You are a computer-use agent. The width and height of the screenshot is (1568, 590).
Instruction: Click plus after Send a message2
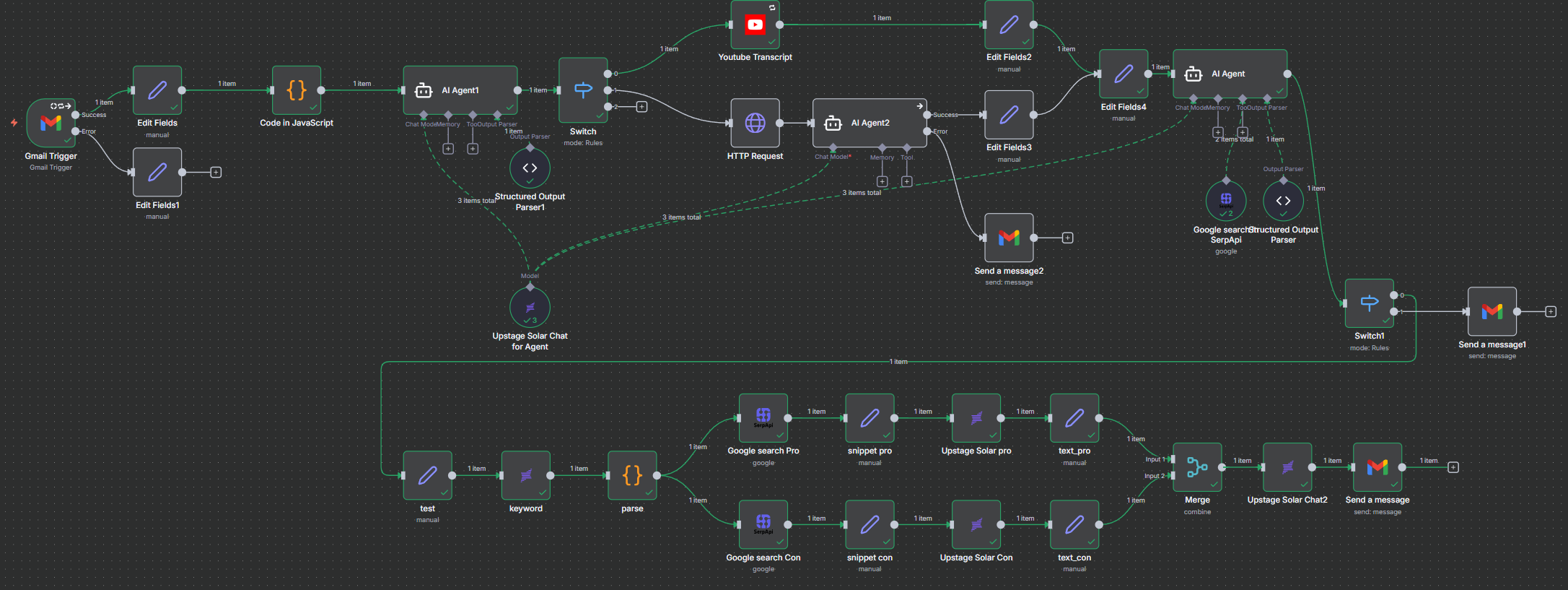[x=1068, y=238]
